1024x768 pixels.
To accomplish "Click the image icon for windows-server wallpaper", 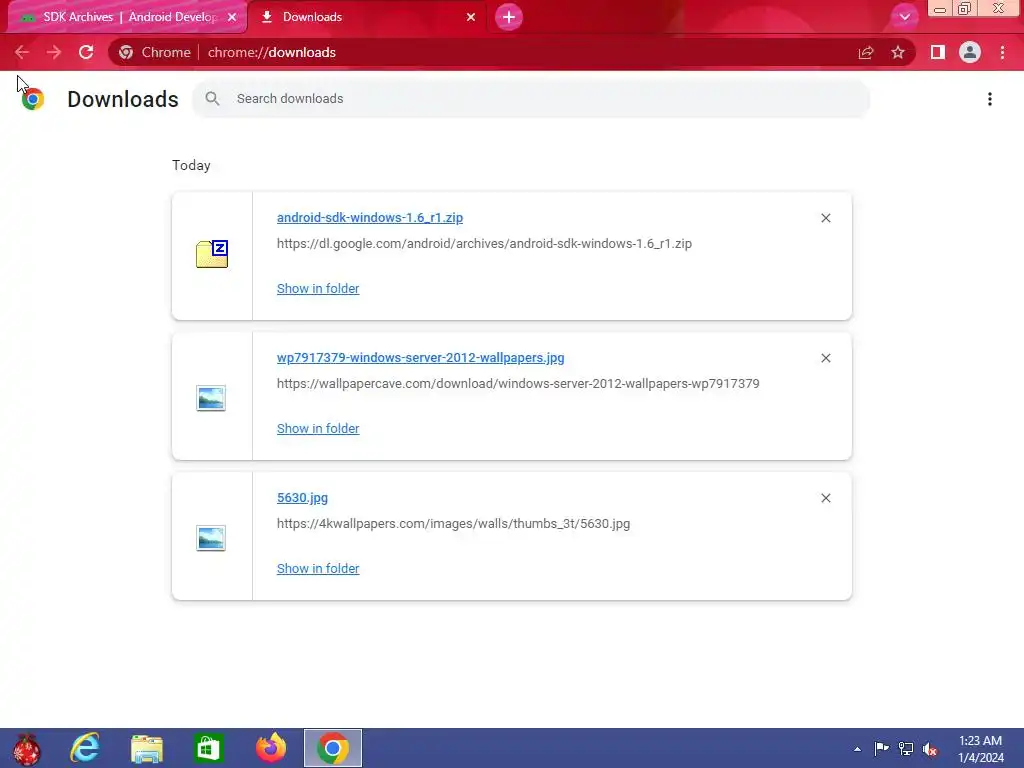I will point(211,398).
